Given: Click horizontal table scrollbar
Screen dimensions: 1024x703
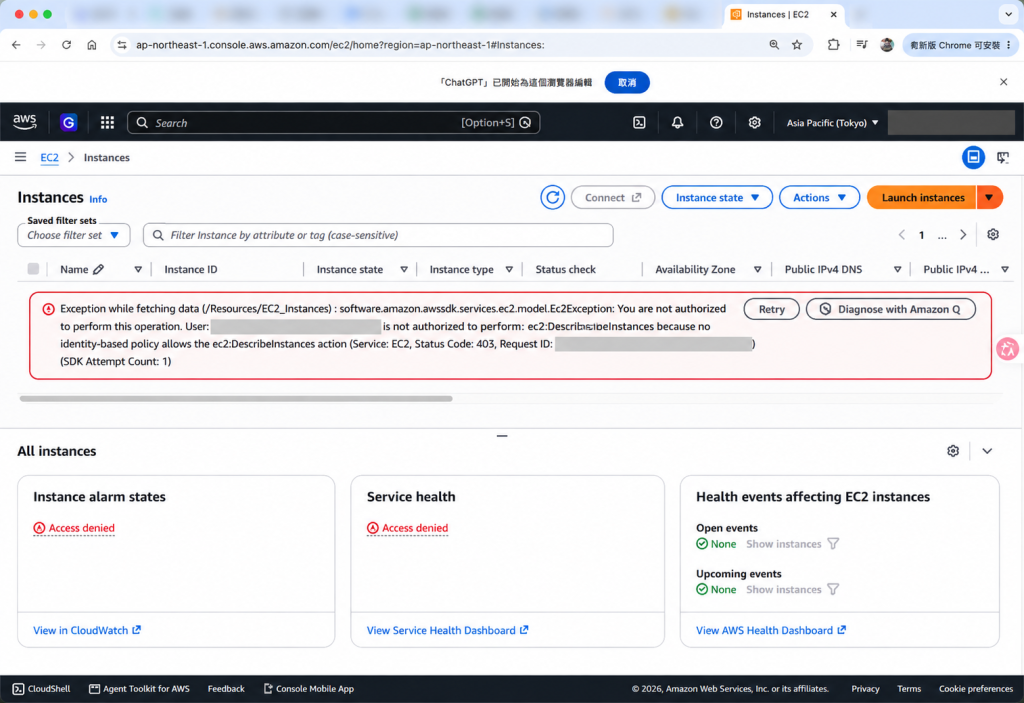Looking at the screenshot, I should [236, 399].
